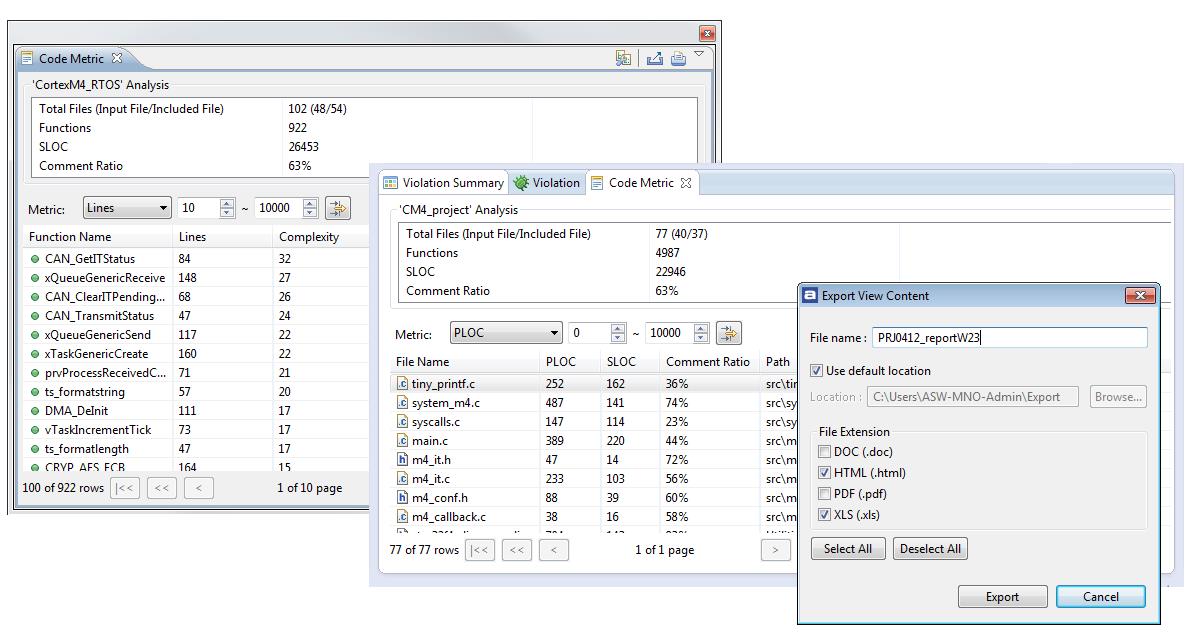
Task: Enable the DOC (.doc) file extension
Action: 825,452
